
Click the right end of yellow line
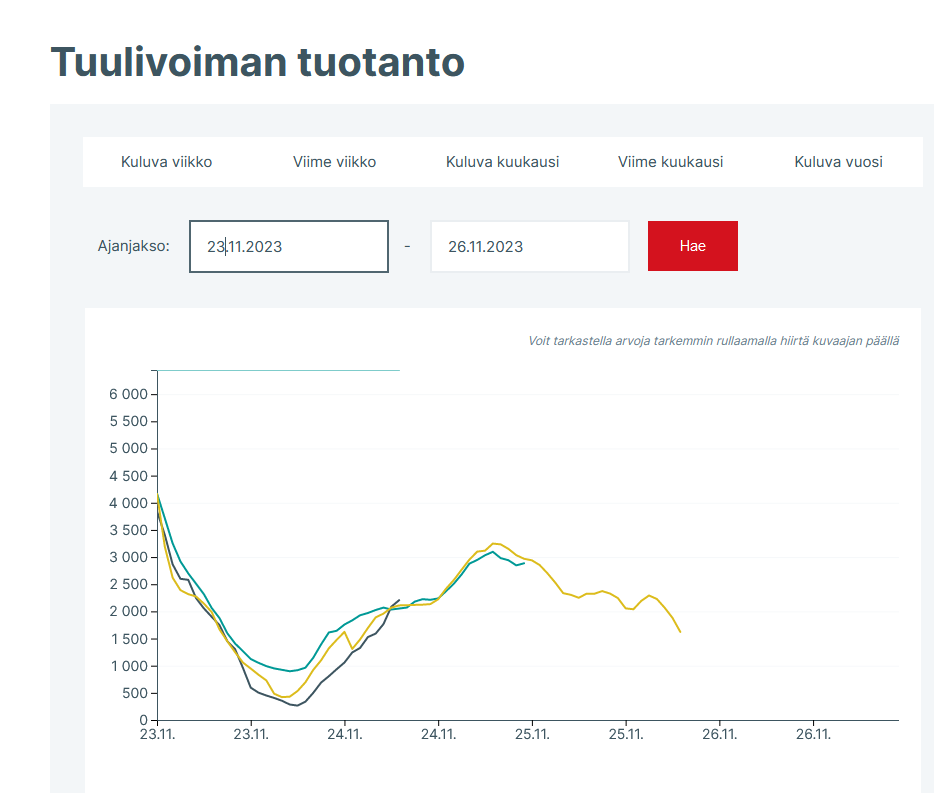coord(680,631)
